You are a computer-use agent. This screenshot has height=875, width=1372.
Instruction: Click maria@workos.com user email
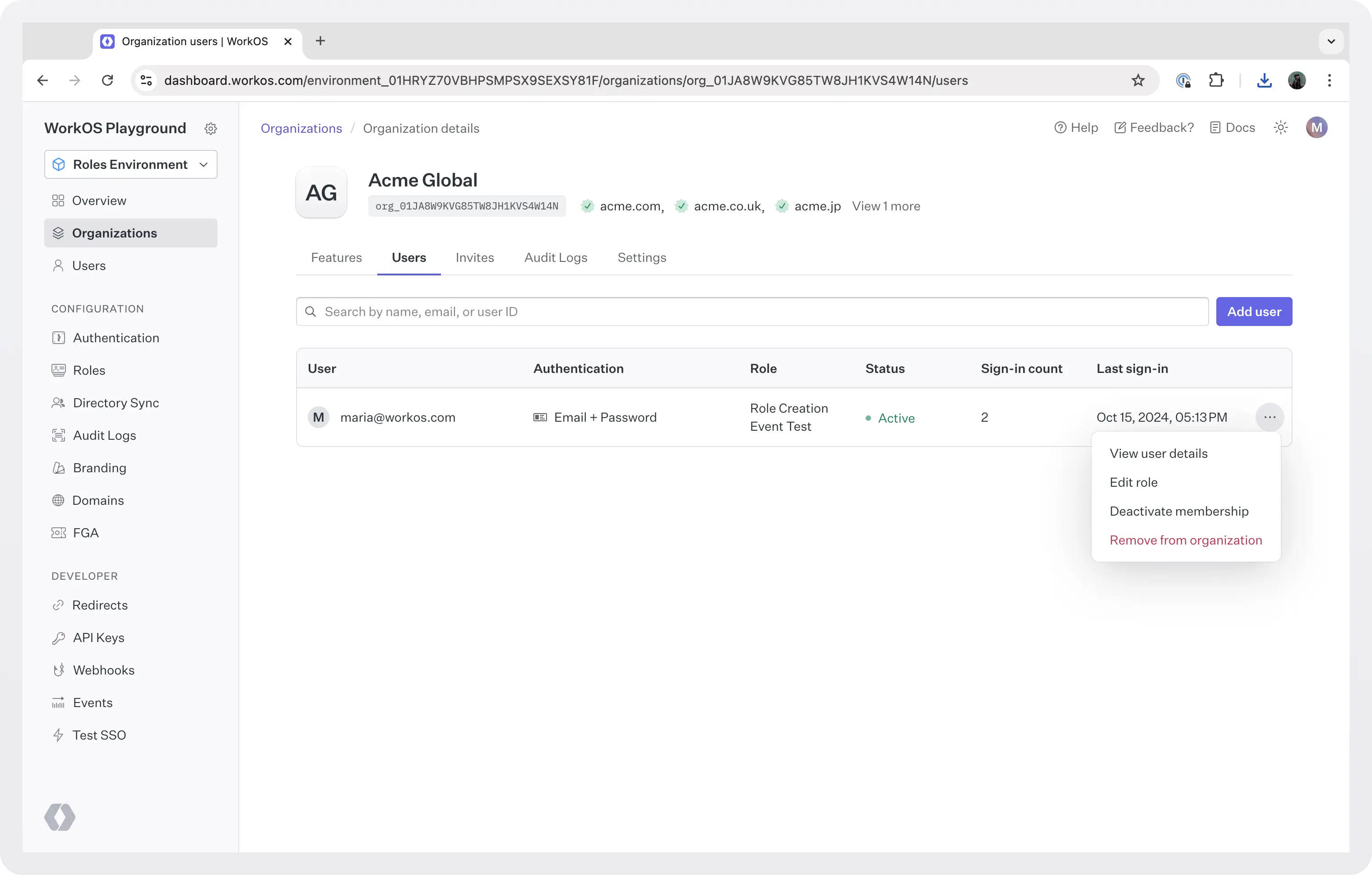click(x=398, y=418)
